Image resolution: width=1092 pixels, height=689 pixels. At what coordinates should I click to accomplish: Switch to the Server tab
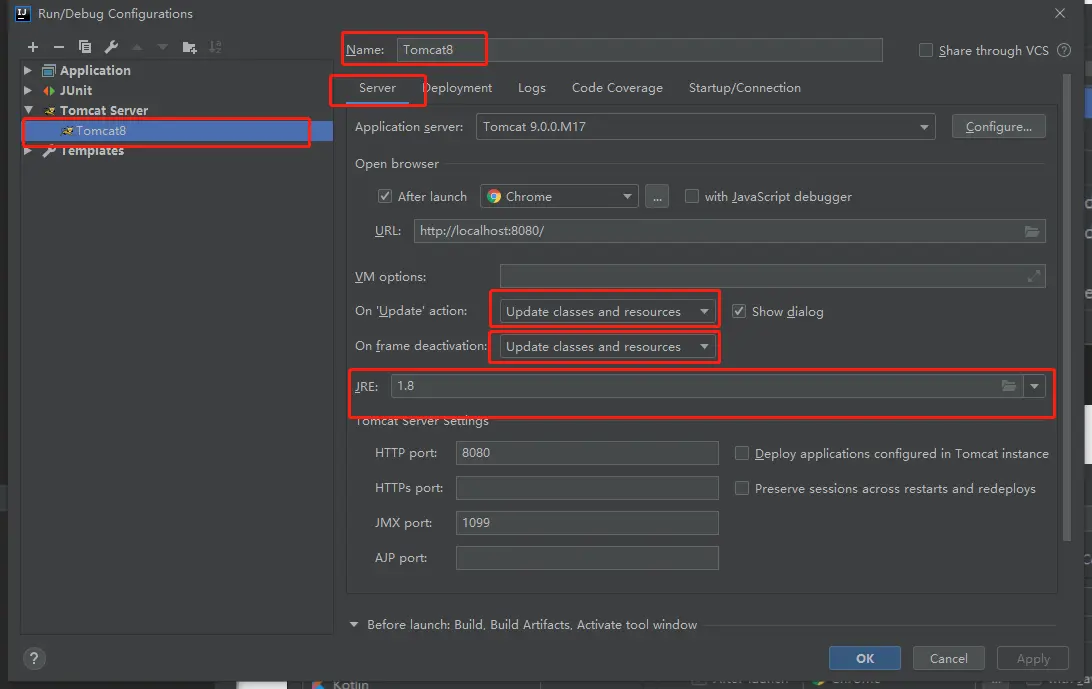(x=377, y=88)
